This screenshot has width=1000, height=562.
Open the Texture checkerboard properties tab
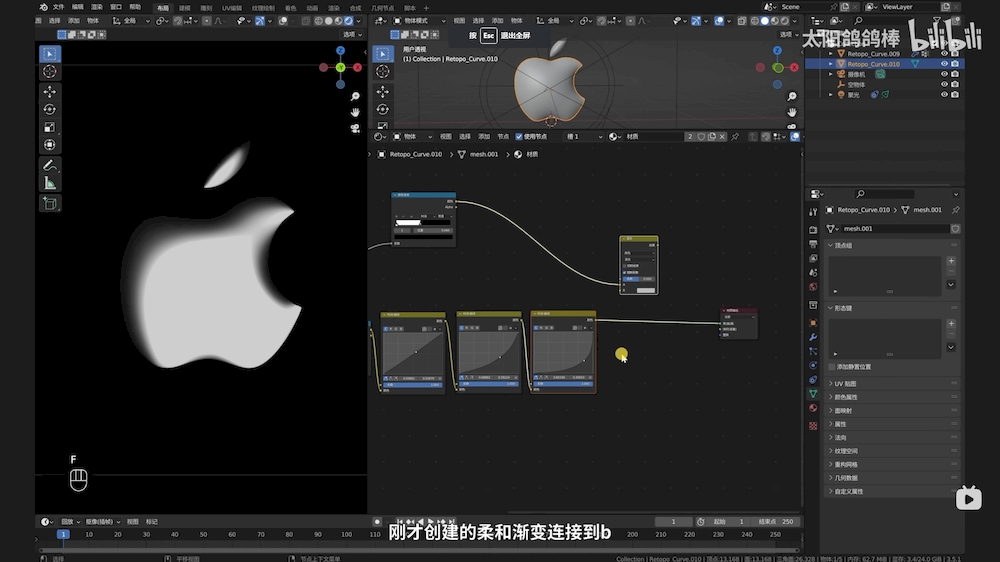click(813, 425)
